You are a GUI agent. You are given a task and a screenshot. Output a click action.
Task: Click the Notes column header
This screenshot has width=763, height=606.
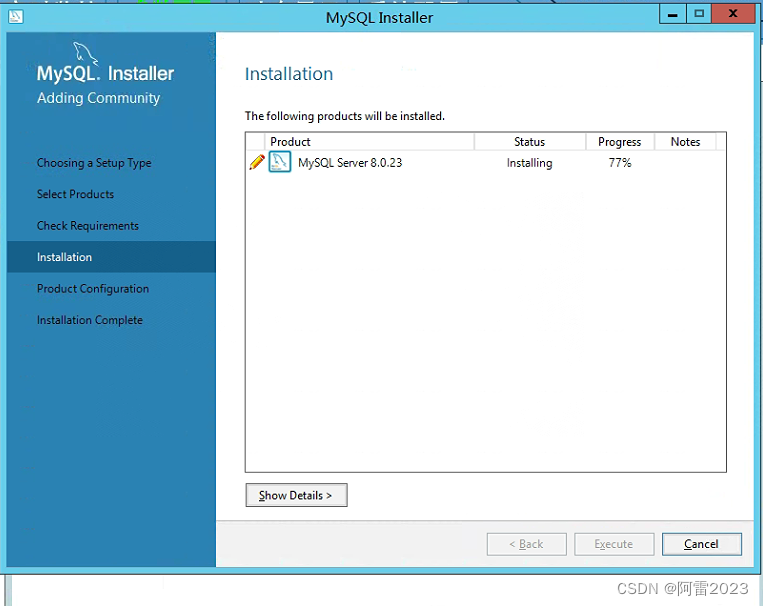685,142
